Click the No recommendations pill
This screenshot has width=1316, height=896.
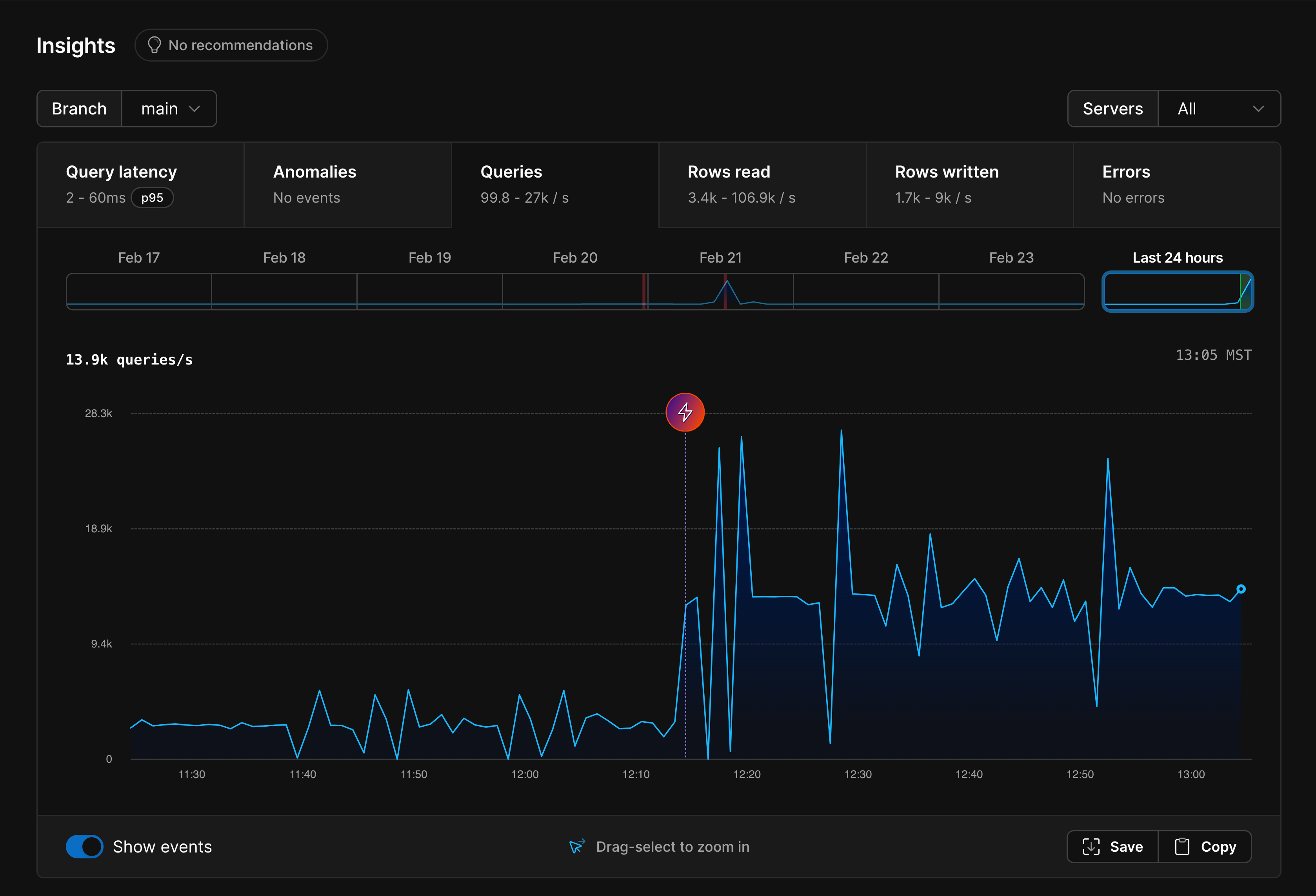231,45
